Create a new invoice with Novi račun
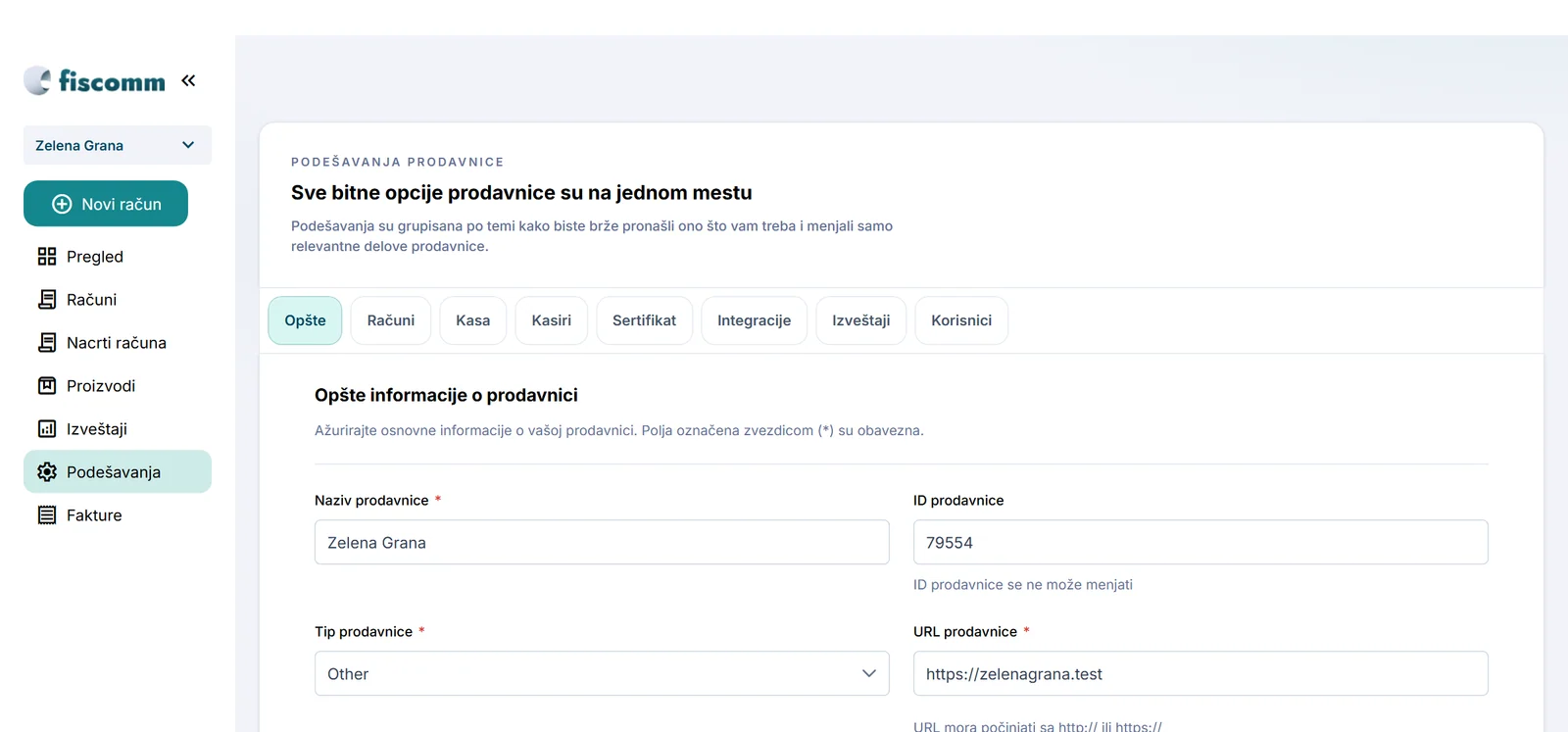This screenshot has height=732, width=1568. 106,204
